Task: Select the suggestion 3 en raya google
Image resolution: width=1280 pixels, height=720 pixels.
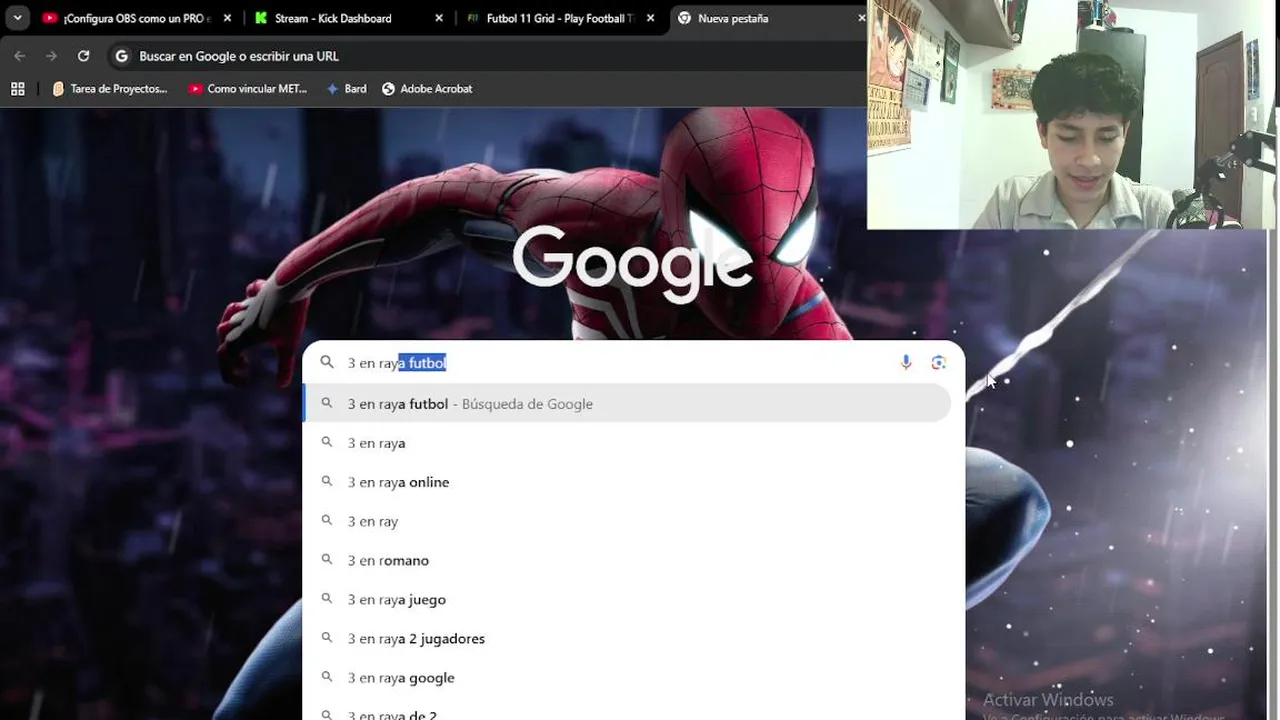Action: [627, 677]
